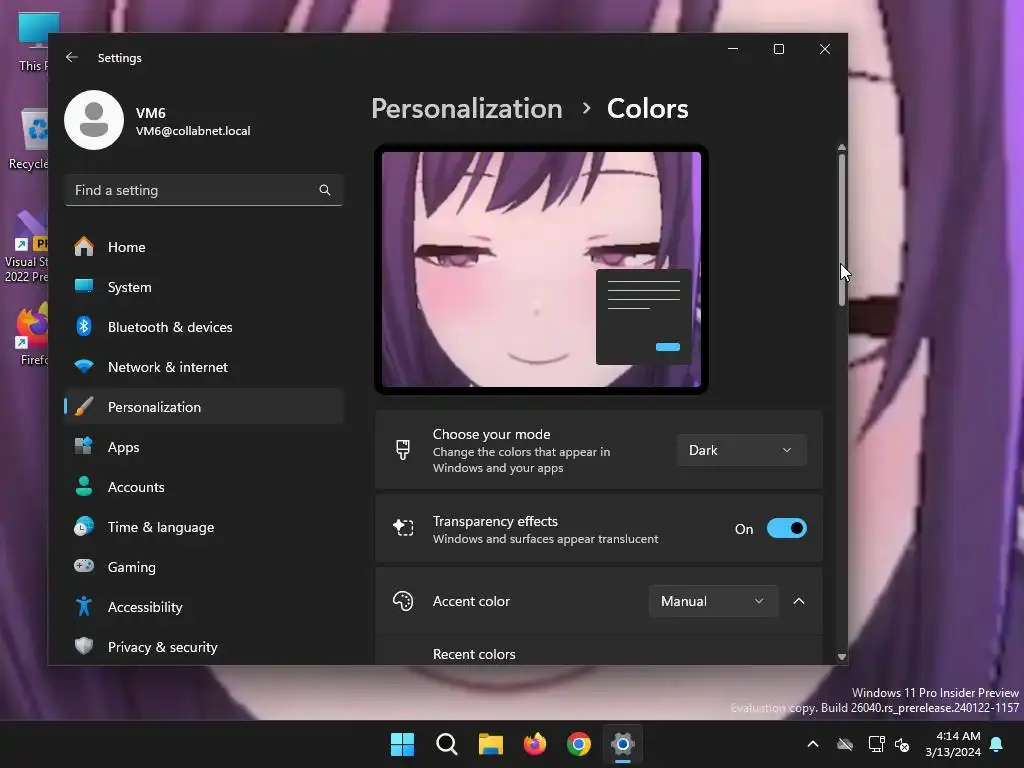1024x768 pixels.
Task: Open the Dark mode dropdown
Action: [741, 450]
